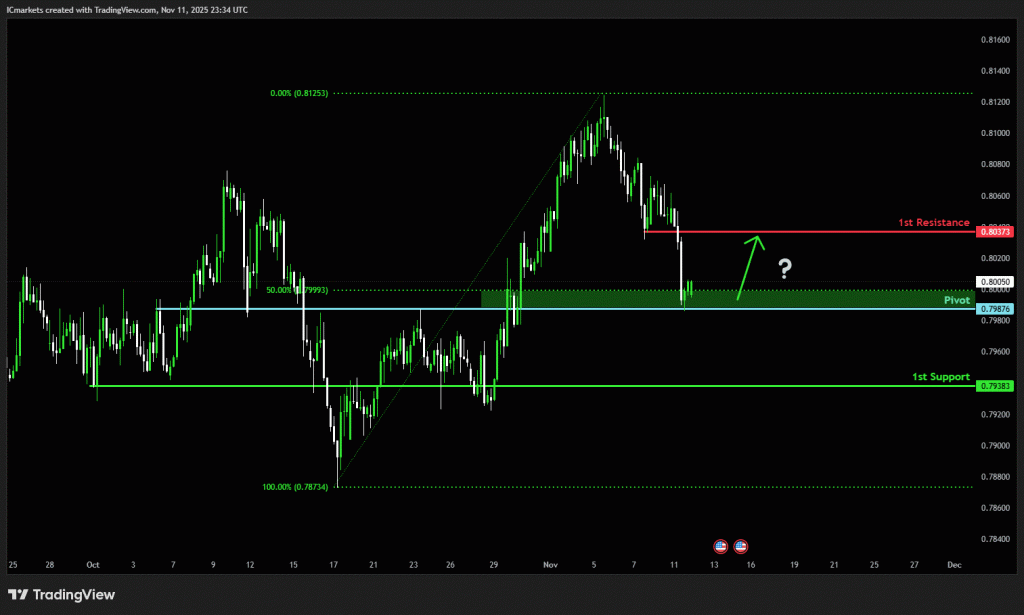Click the ICmarkets TradingView.com header text
The image size is (1024, 615).
point(127,9)
